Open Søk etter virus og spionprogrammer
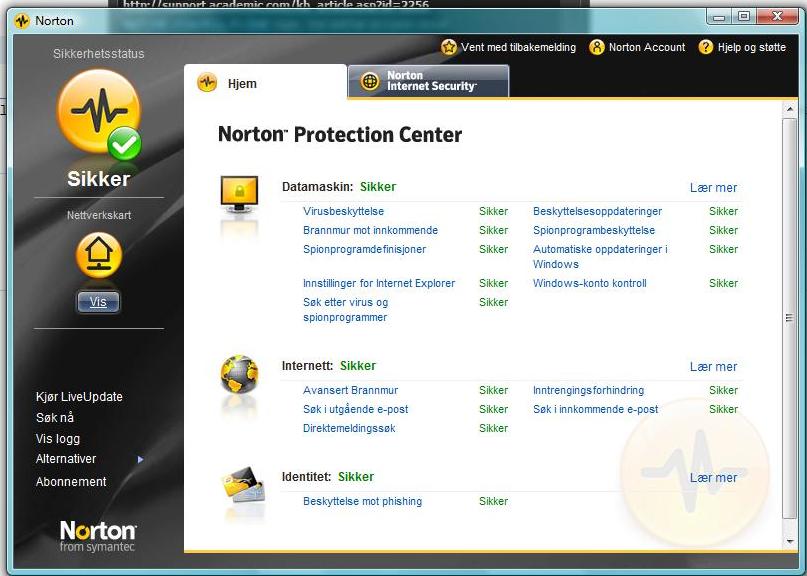 pos(345,310)
